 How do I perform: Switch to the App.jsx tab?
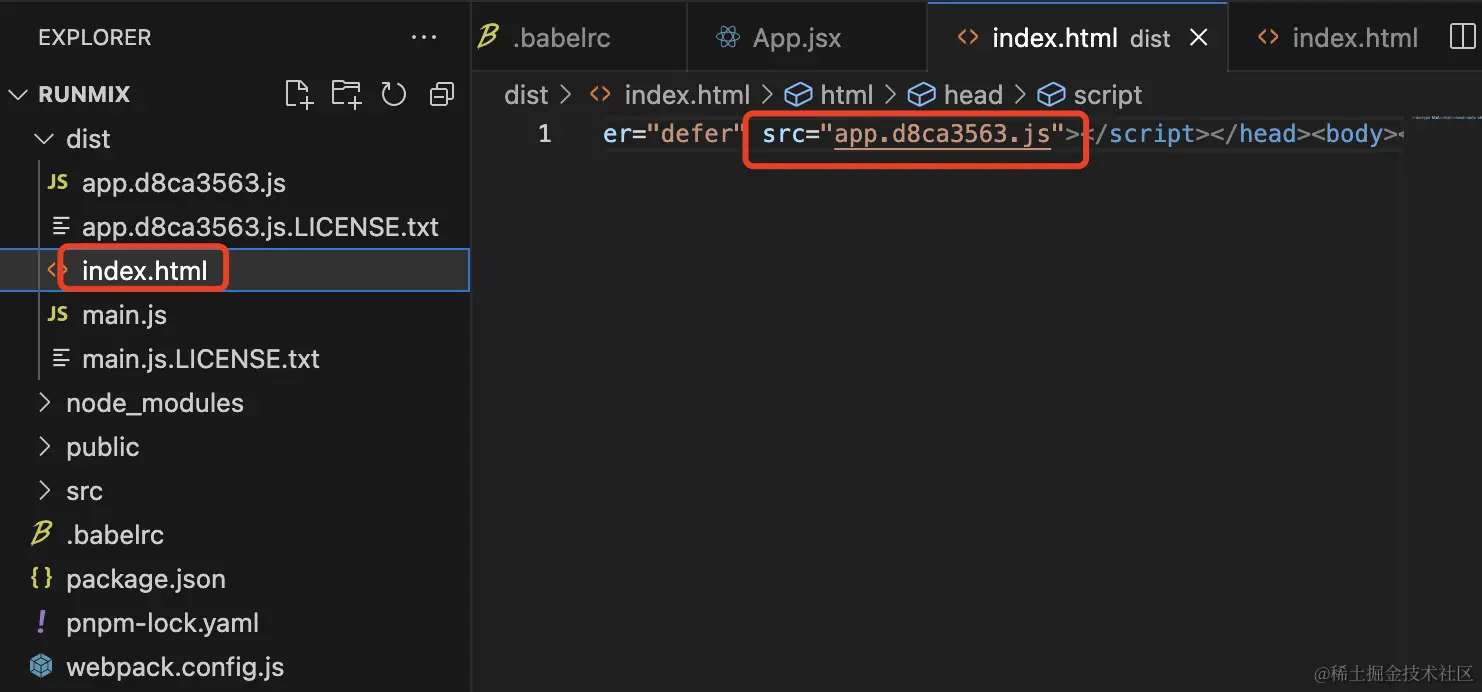point(807,37)
